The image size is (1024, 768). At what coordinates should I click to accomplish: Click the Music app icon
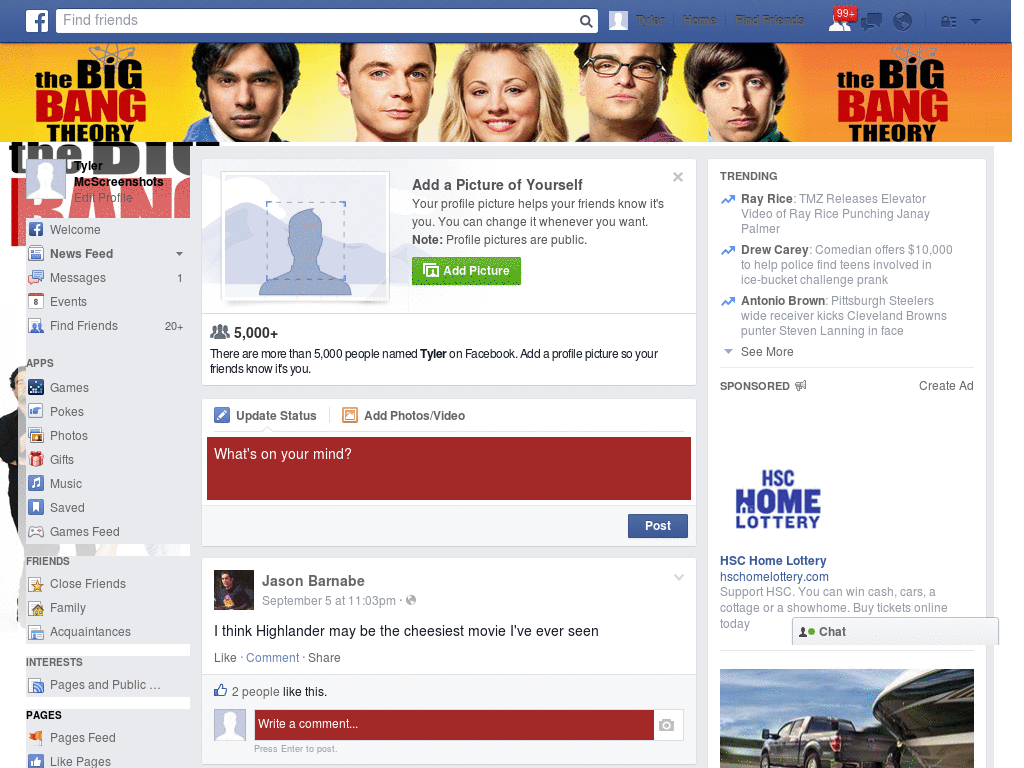(x=37, y=483)
